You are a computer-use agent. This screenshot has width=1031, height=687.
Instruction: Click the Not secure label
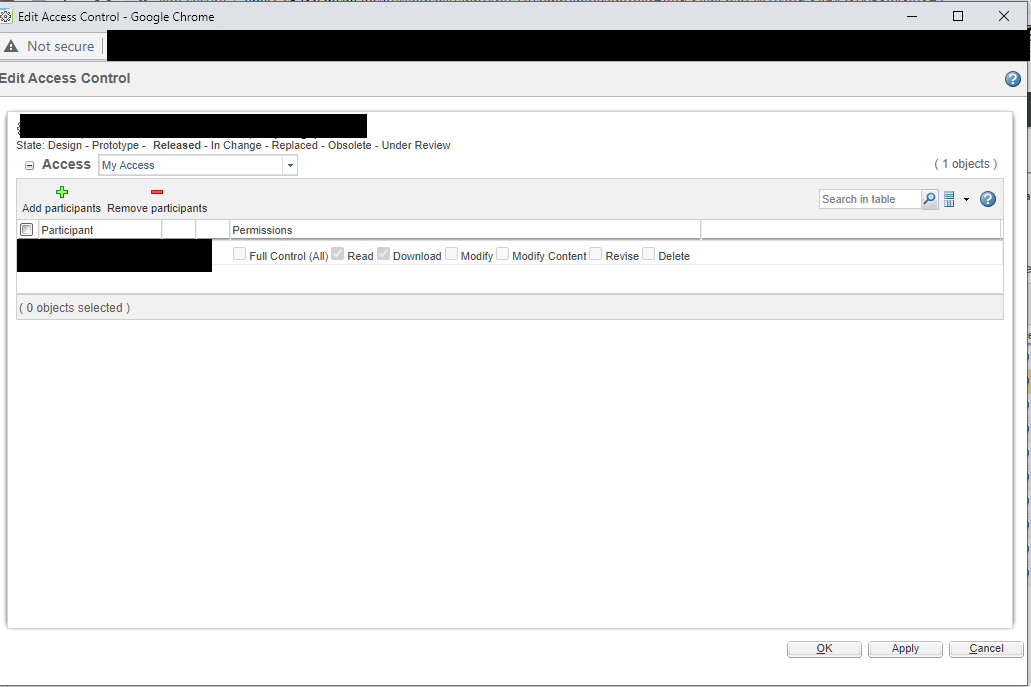click(x=62, y=45)
